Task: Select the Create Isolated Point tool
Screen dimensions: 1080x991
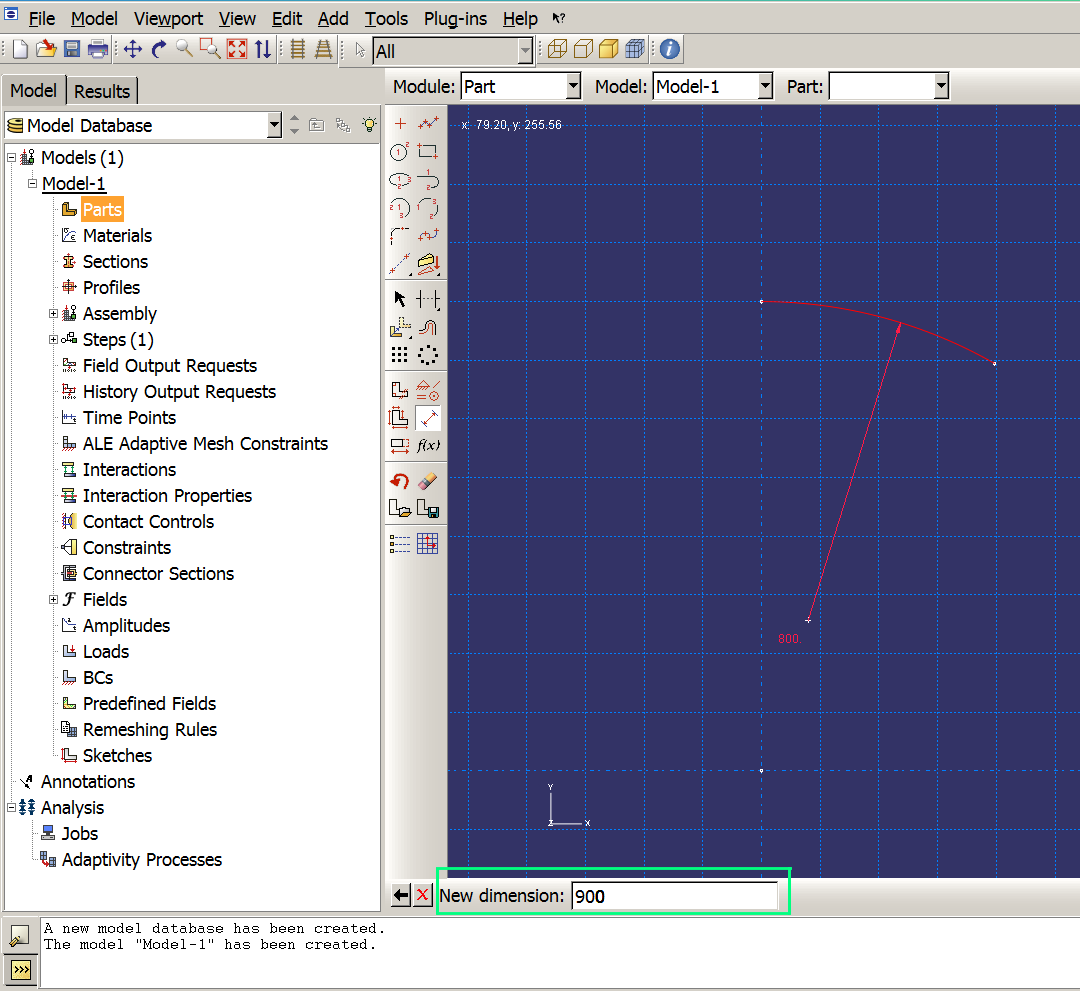Action: click(399, 123)
